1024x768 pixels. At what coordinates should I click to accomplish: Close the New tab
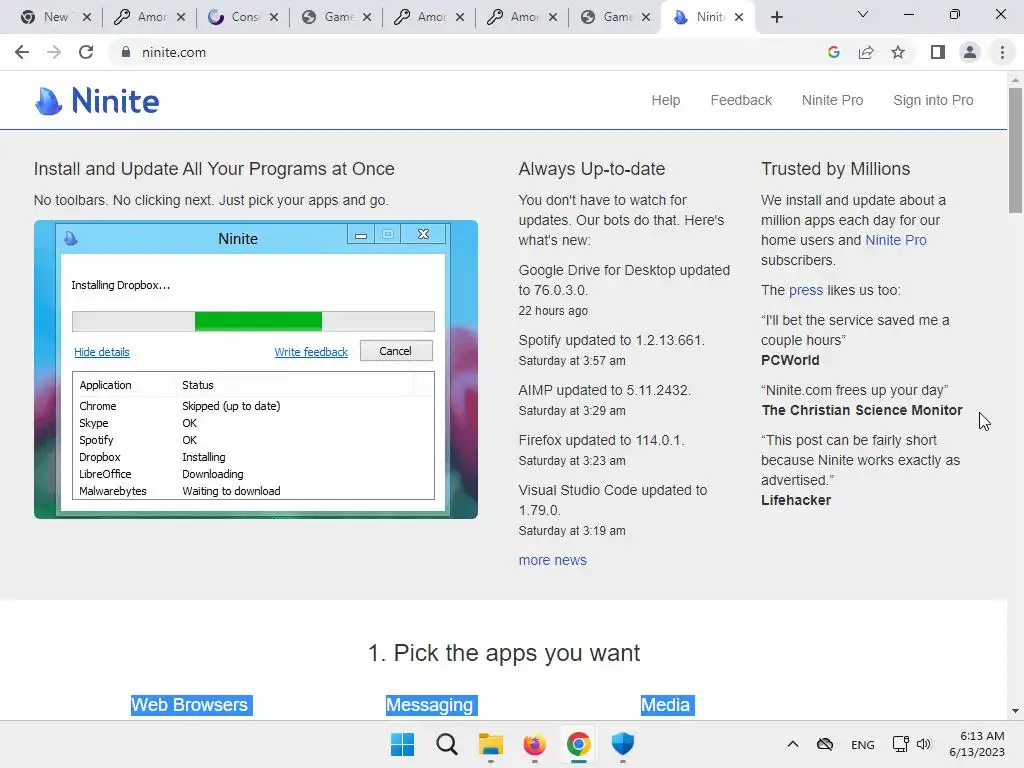pyautogui.click(x=87, y=18)
